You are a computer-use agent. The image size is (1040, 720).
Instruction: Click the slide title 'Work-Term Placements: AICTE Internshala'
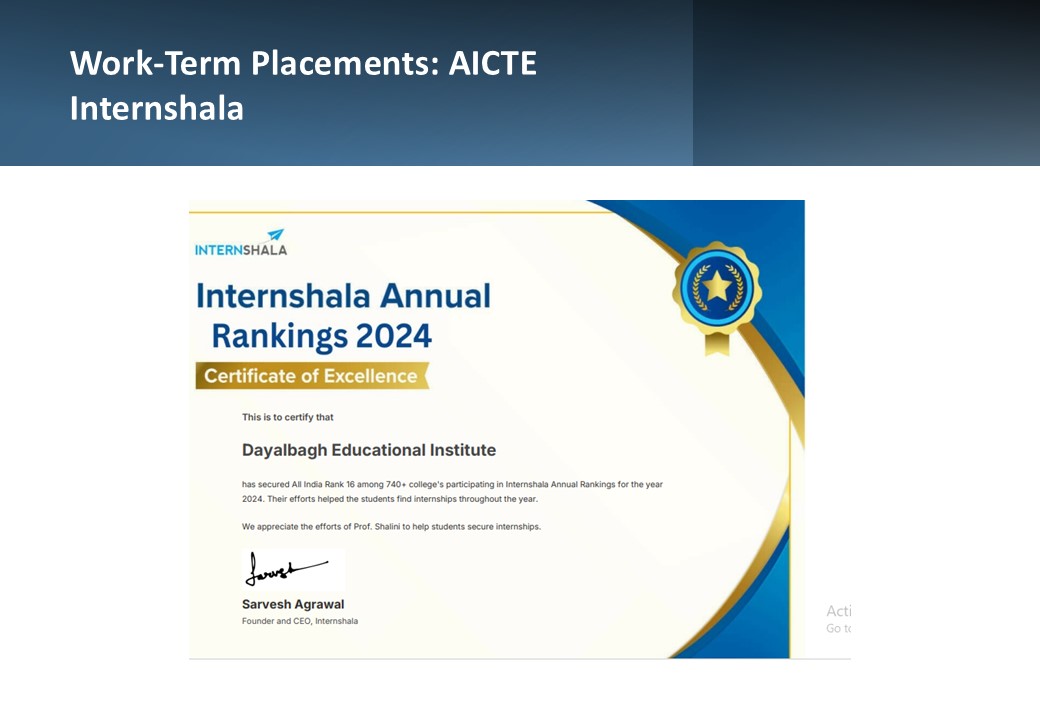pyautogui.click(x=303, y=86)
